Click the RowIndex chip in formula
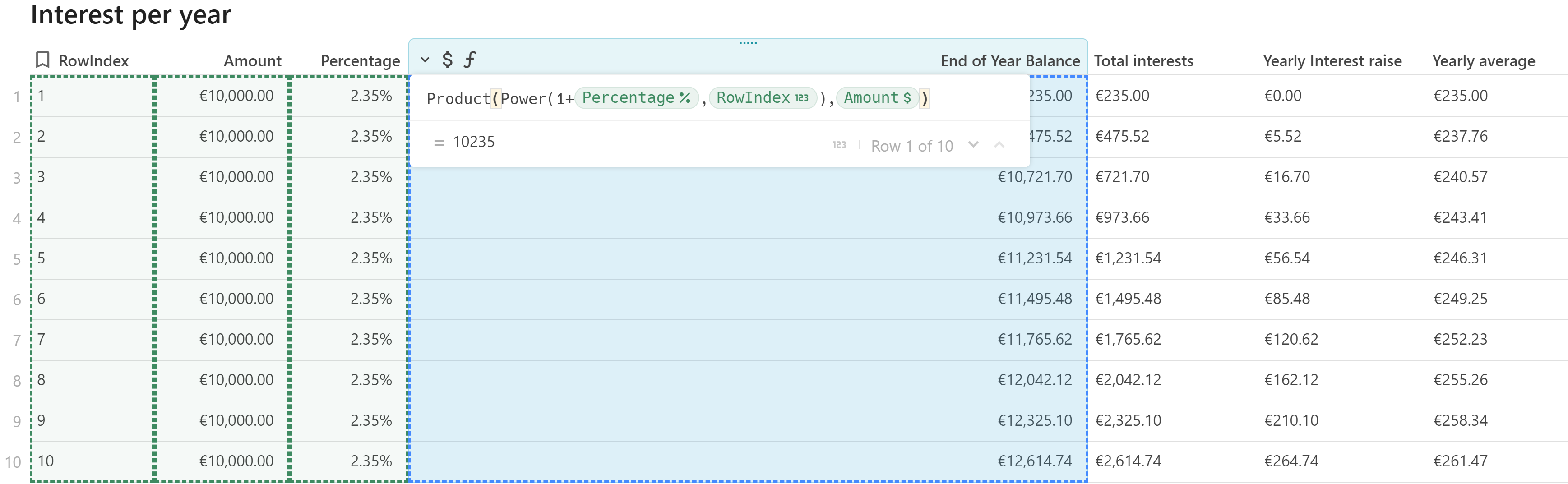The image size is (1568, 484). 762,98
